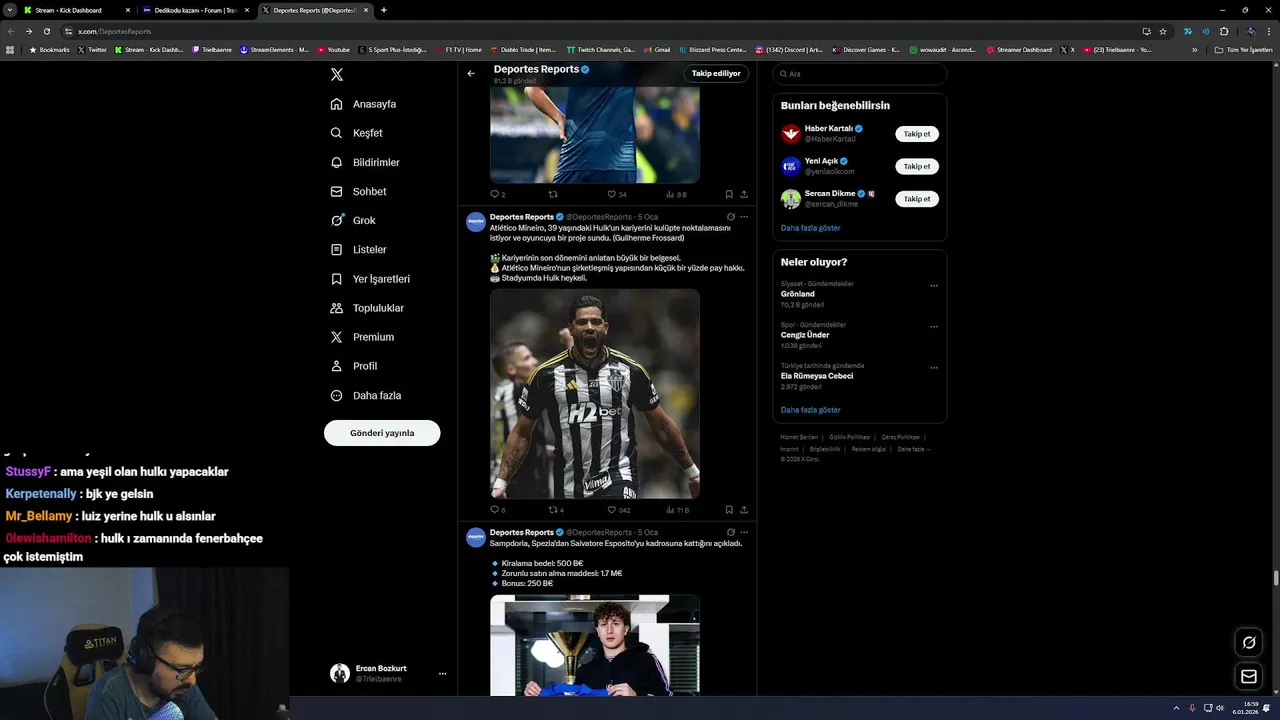This screenshot has height=720, width=1280.
Task: Open Gmail bookmark
Action: [x=657, y=49]
